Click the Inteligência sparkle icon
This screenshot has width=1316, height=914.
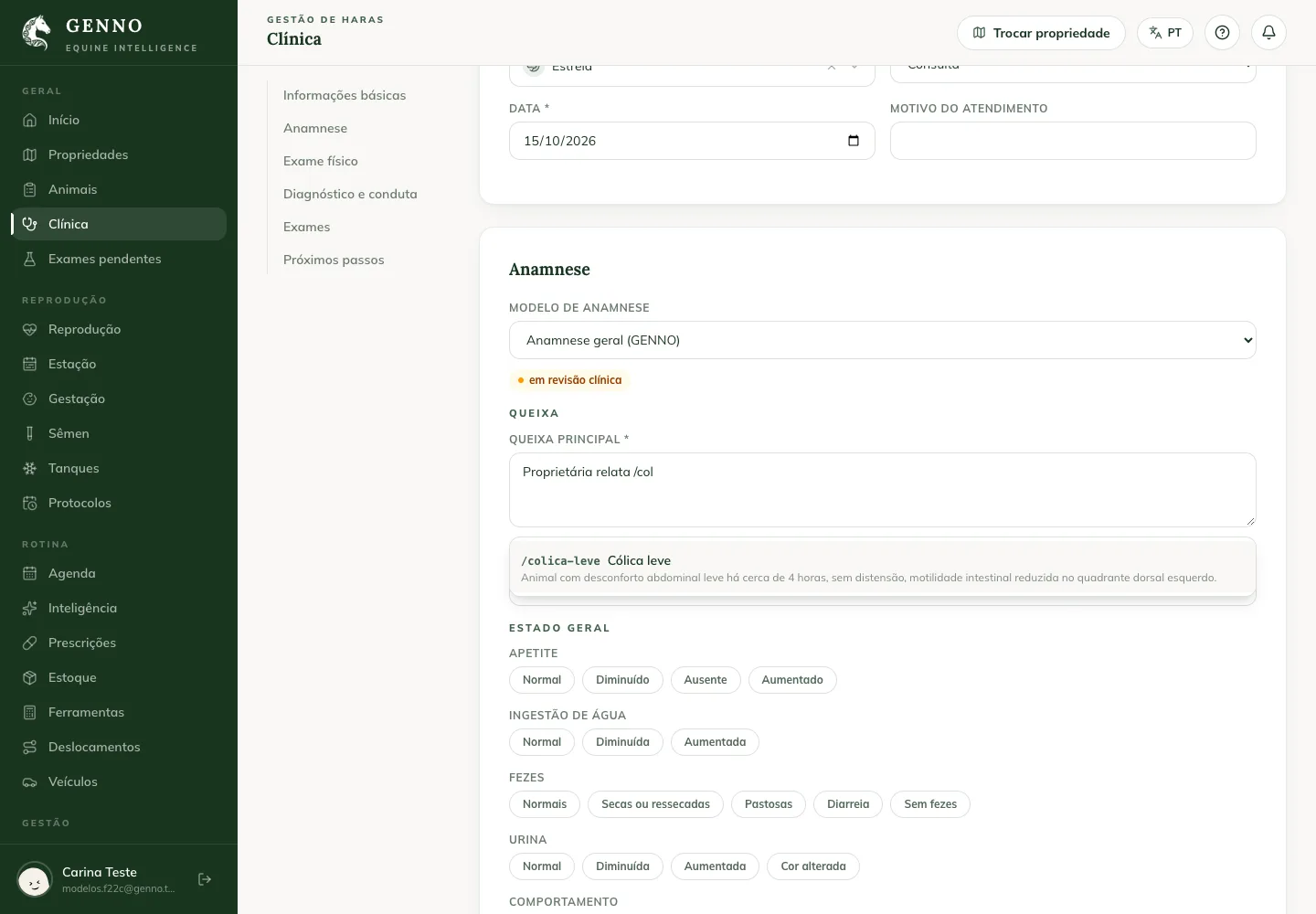(x=30, y=608)
